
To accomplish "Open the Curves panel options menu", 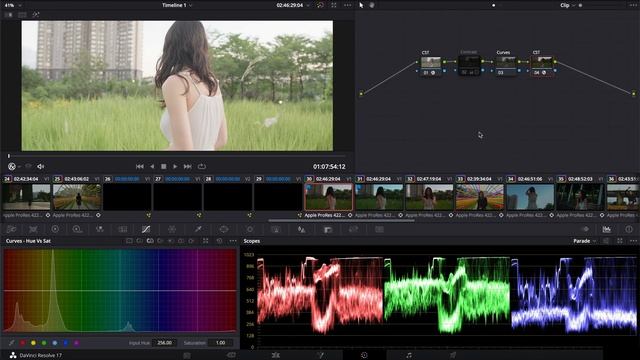I will pyautogui.click(x=233, y=241).
